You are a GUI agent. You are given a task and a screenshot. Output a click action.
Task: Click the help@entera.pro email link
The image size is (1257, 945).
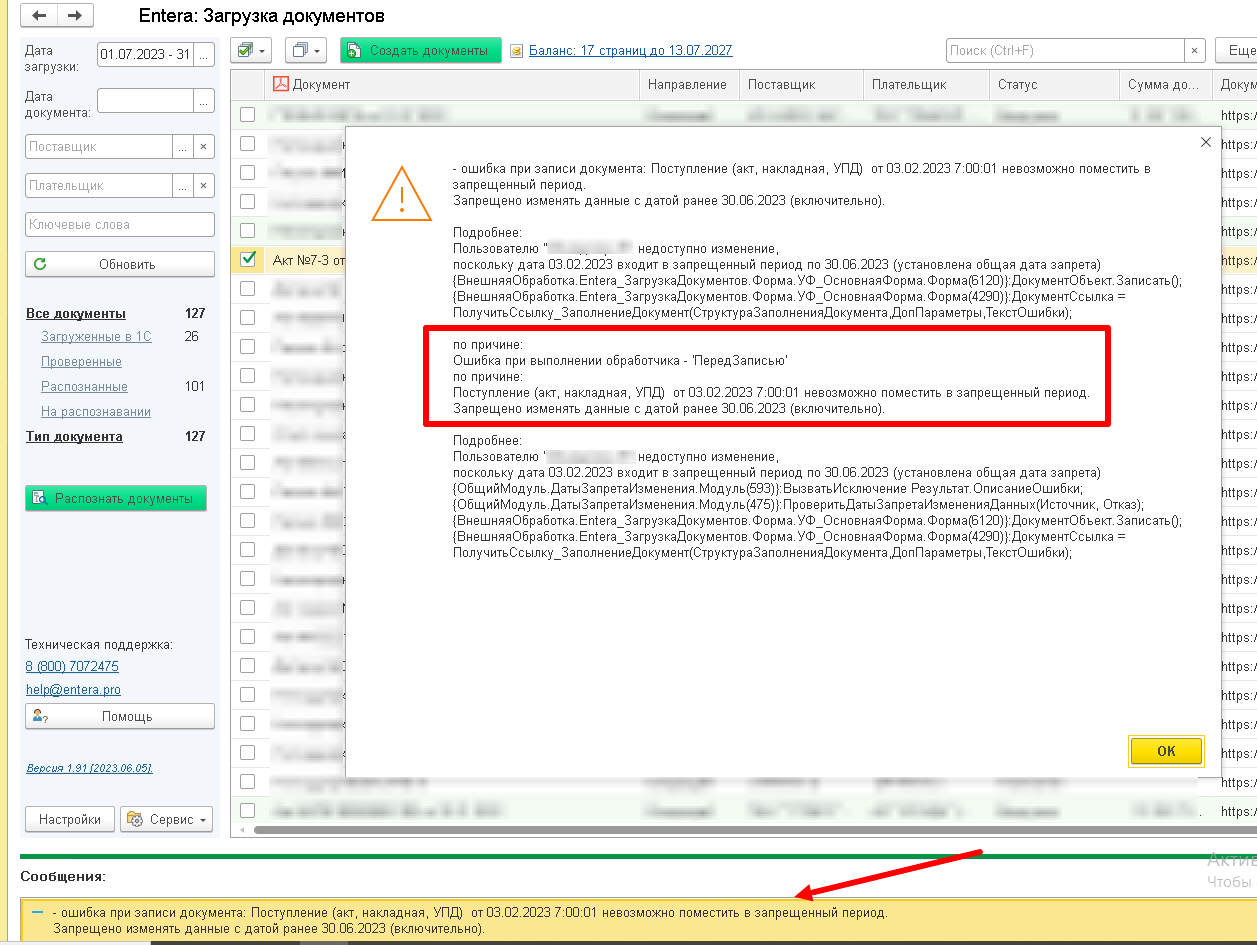[x=73, y=690]
